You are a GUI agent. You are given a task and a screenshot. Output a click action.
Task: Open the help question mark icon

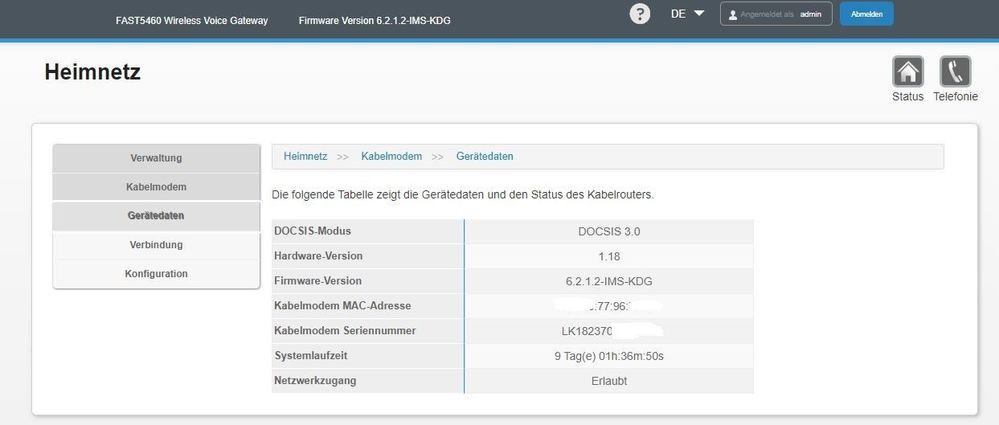click(x=640, y=13)
